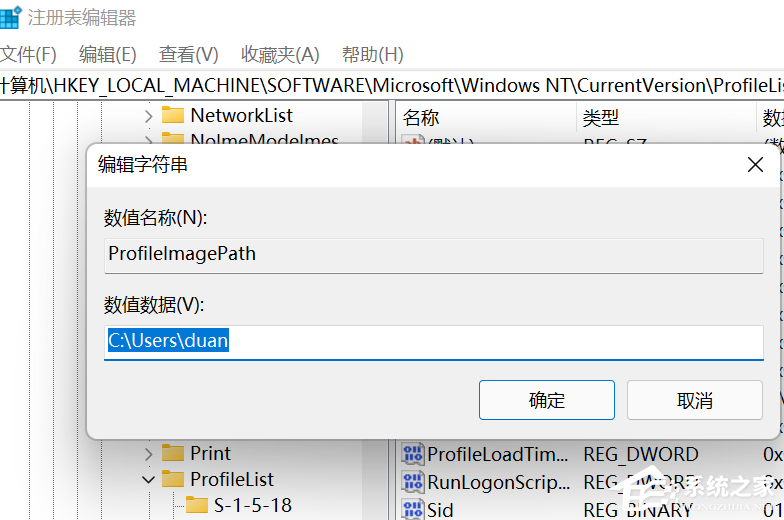
Task: Click the Print folder icon
Action: pos(173,453)
